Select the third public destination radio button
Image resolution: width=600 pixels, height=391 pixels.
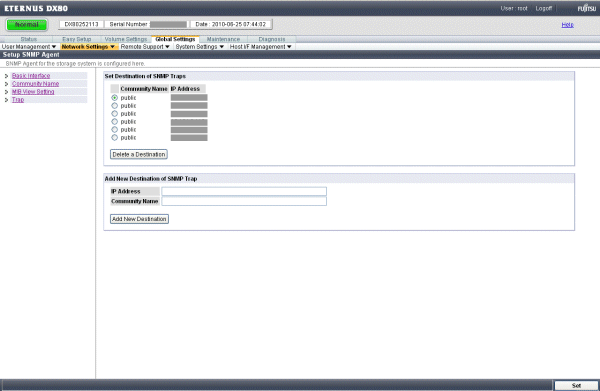pyautogui.click(x=114, y=114)
